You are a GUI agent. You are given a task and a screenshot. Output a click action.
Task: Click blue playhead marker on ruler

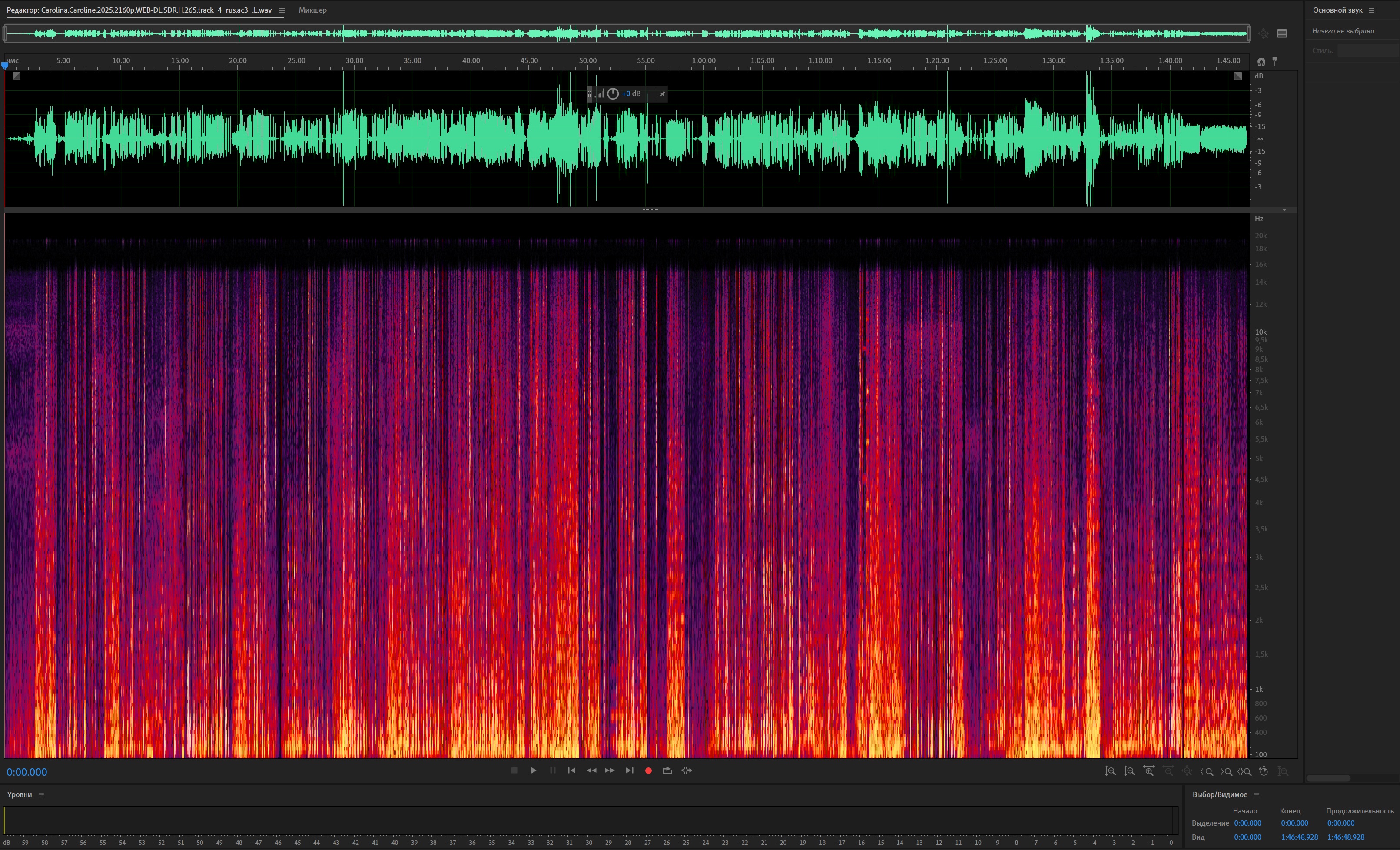(5, 66)
